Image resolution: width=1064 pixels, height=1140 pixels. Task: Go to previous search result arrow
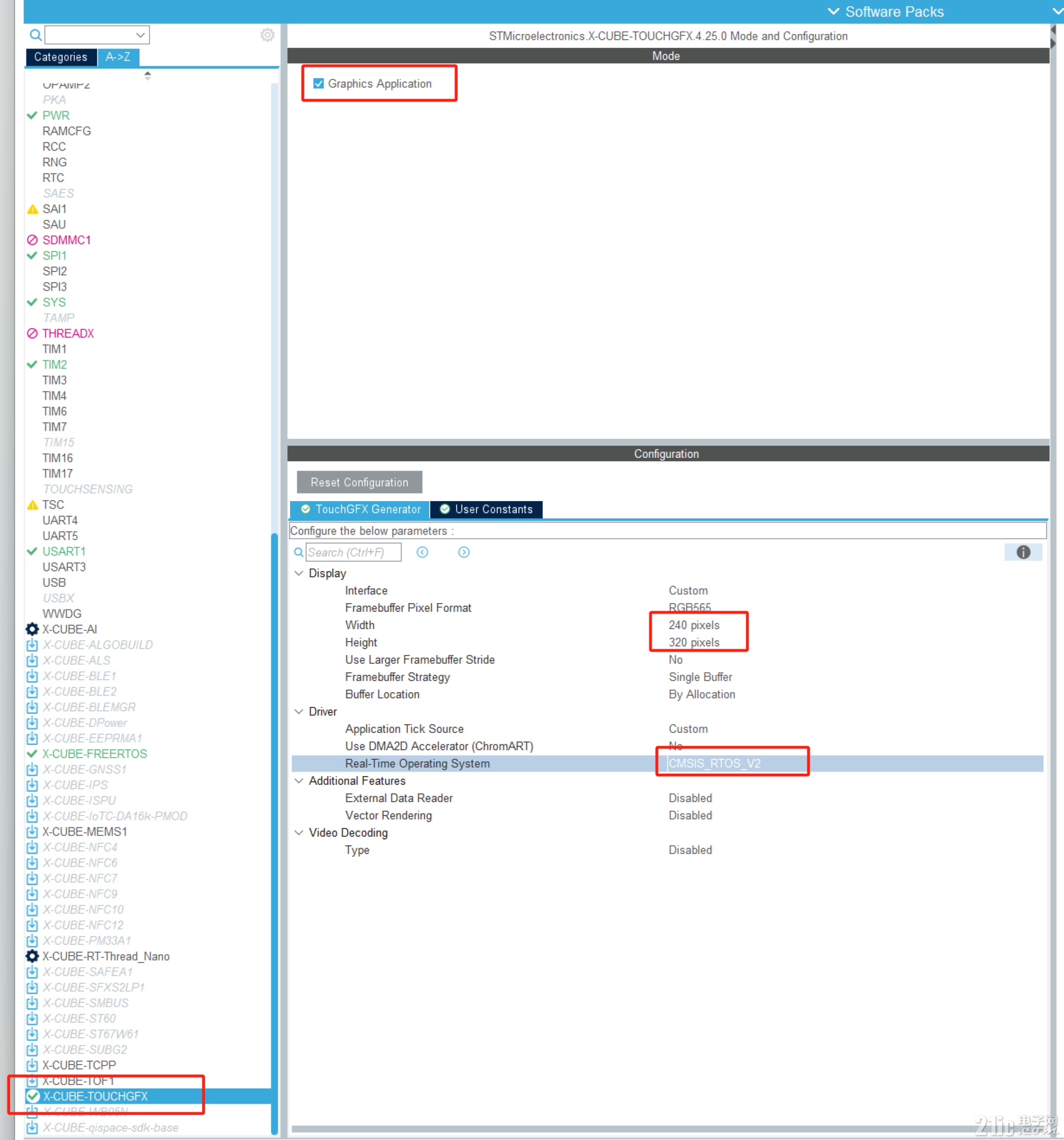(422, 552)
